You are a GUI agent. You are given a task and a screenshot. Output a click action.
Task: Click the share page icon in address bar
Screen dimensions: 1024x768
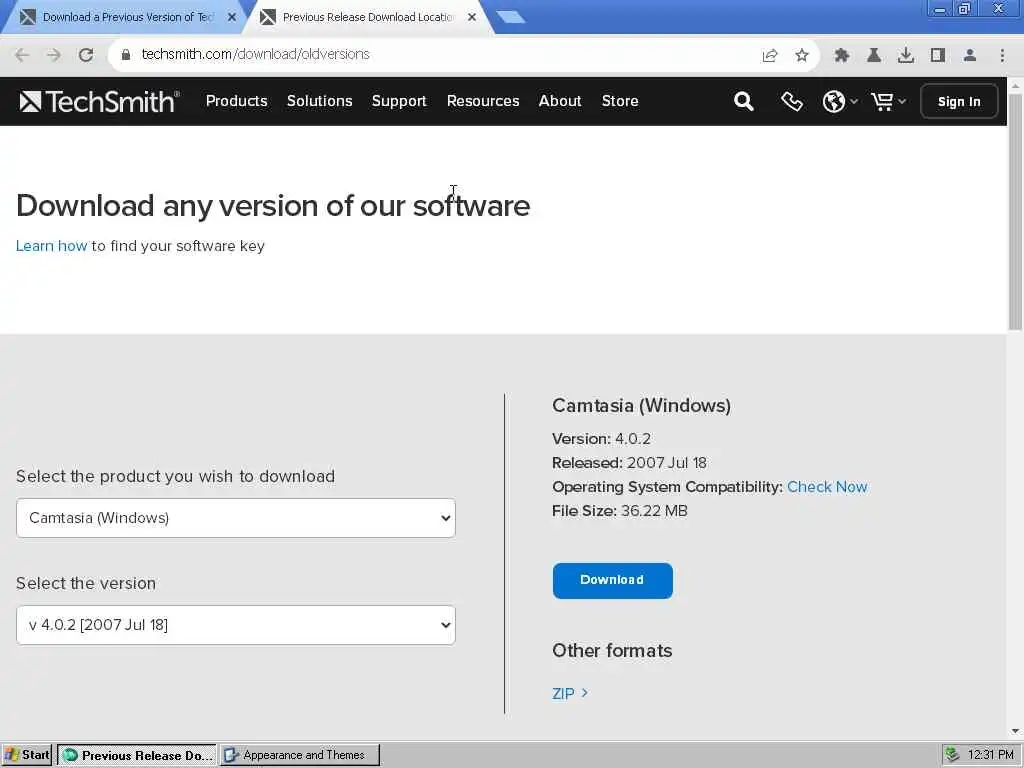(770, 56)
